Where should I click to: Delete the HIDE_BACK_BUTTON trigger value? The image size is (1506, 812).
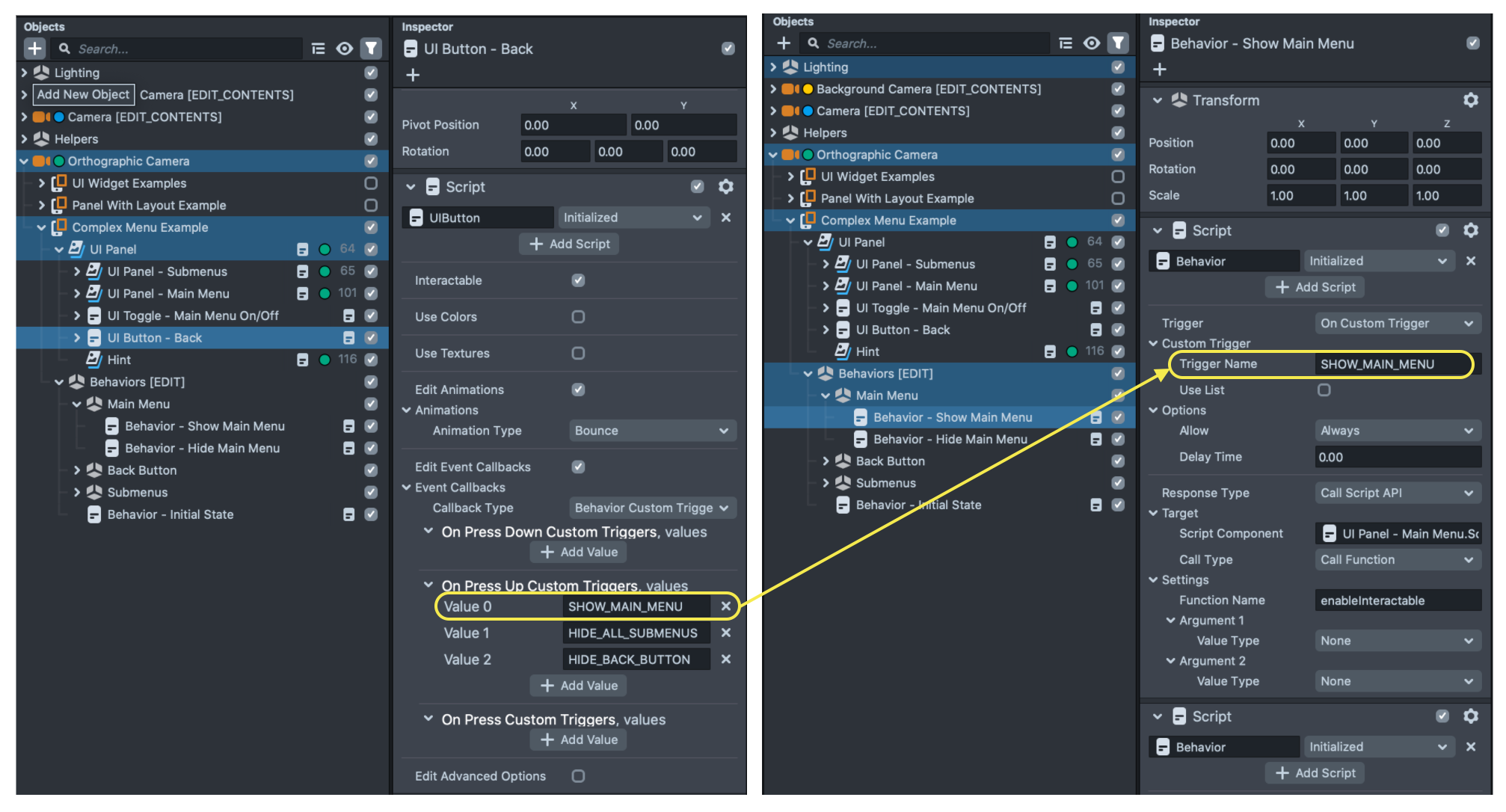tap(725, 659)
